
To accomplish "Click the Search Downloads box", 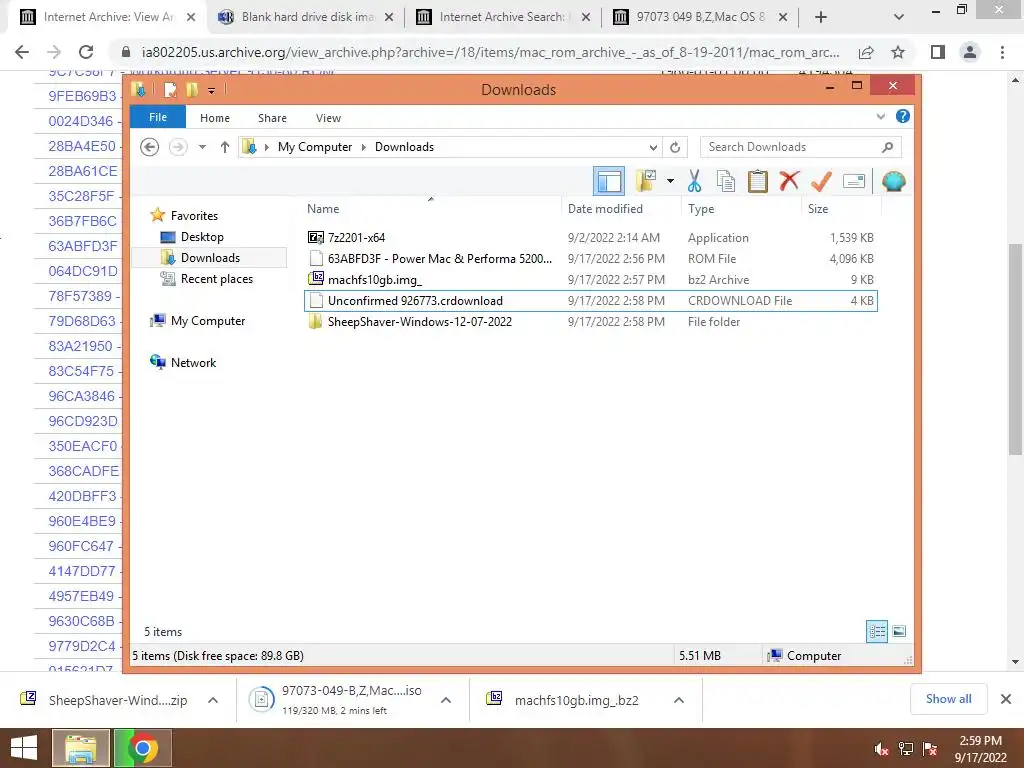I will (x=800, y=147).
